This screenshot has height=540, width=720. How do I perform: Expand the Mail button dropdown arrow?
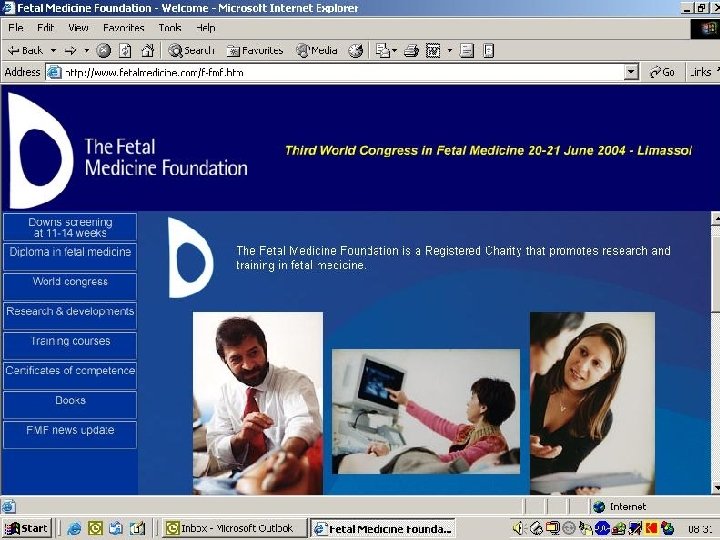(x=394, y=51)
